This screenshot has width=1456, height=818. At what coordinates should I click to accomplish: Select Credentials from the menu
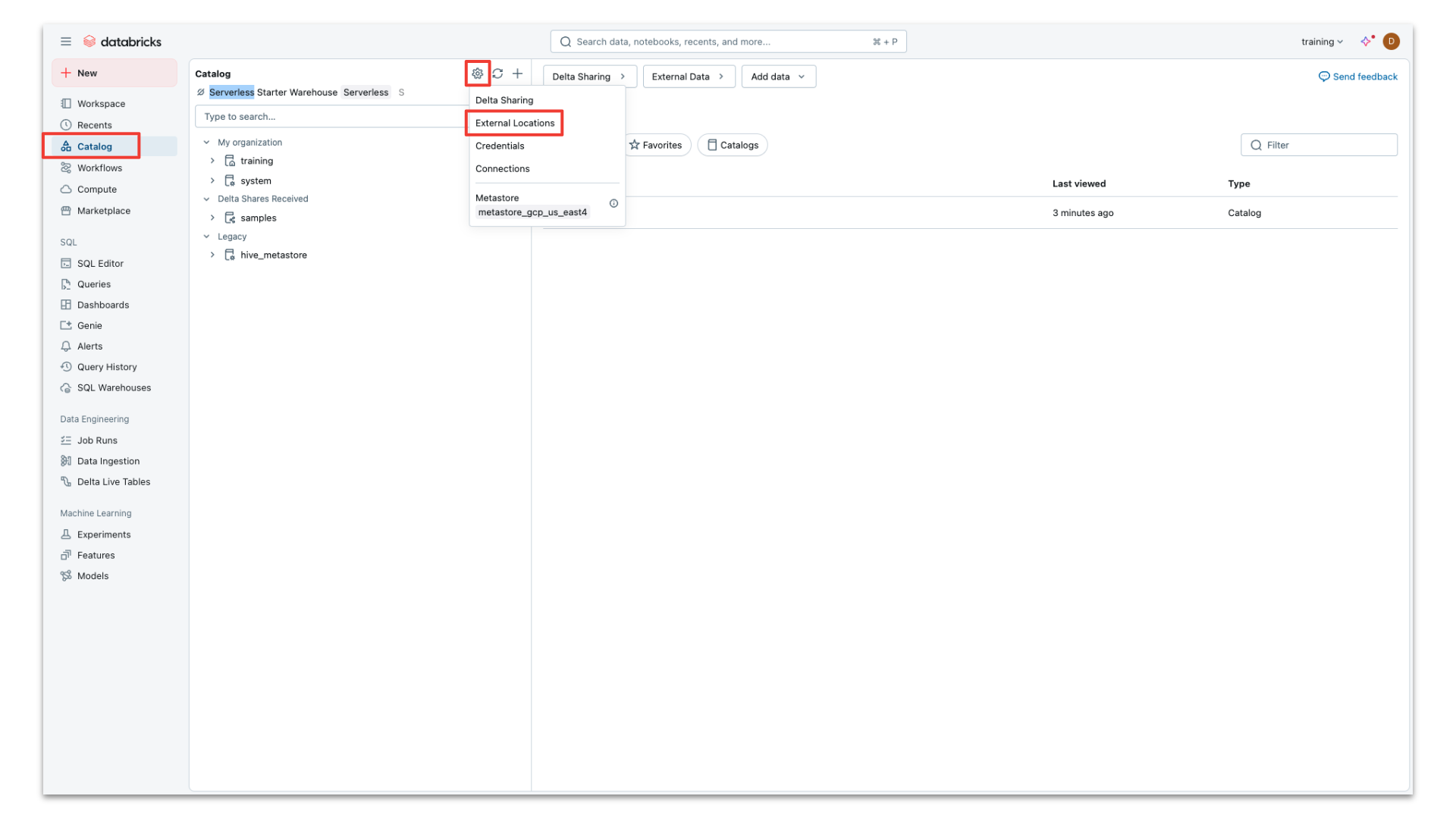(500, 146)
